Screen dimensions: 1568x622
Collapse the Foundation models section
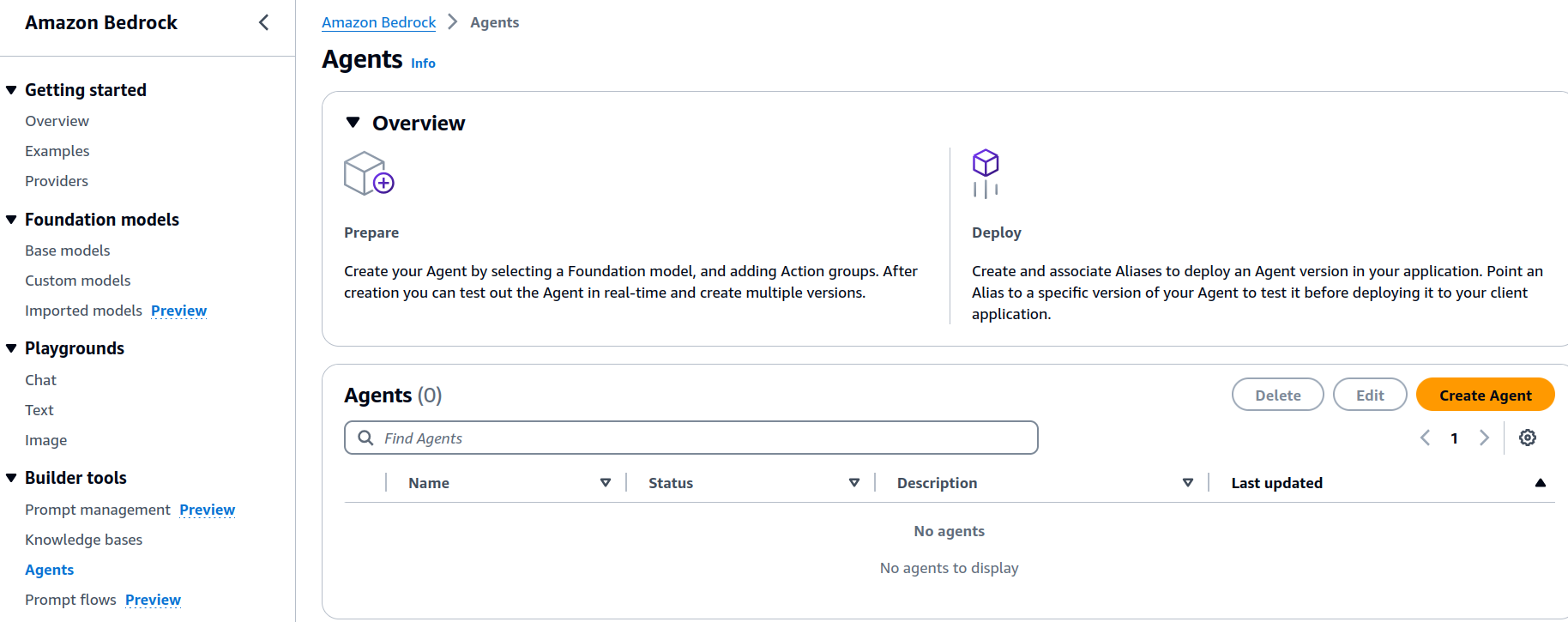pos(11,220)
